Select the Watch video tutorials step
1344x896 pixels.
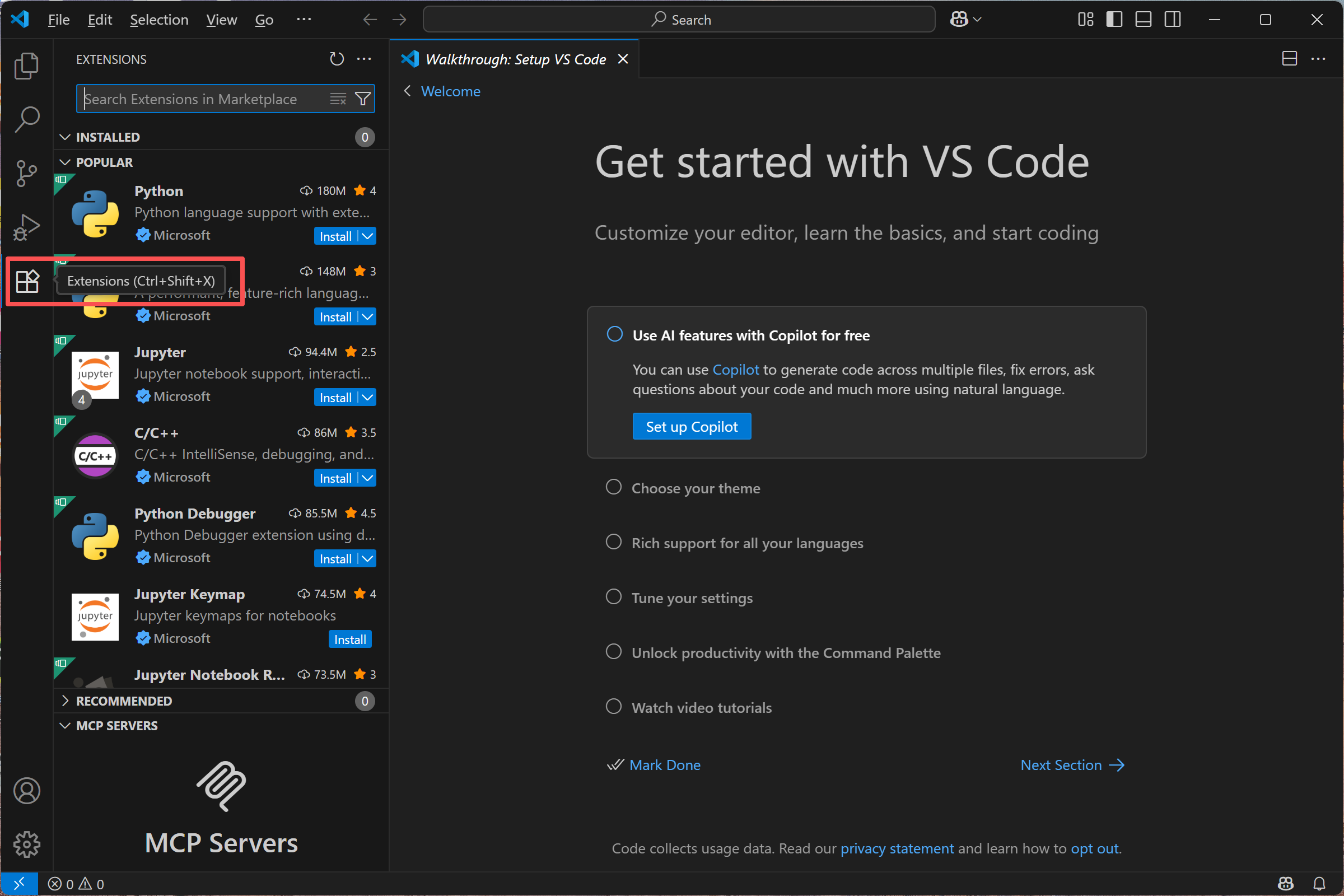pos(689,707)
